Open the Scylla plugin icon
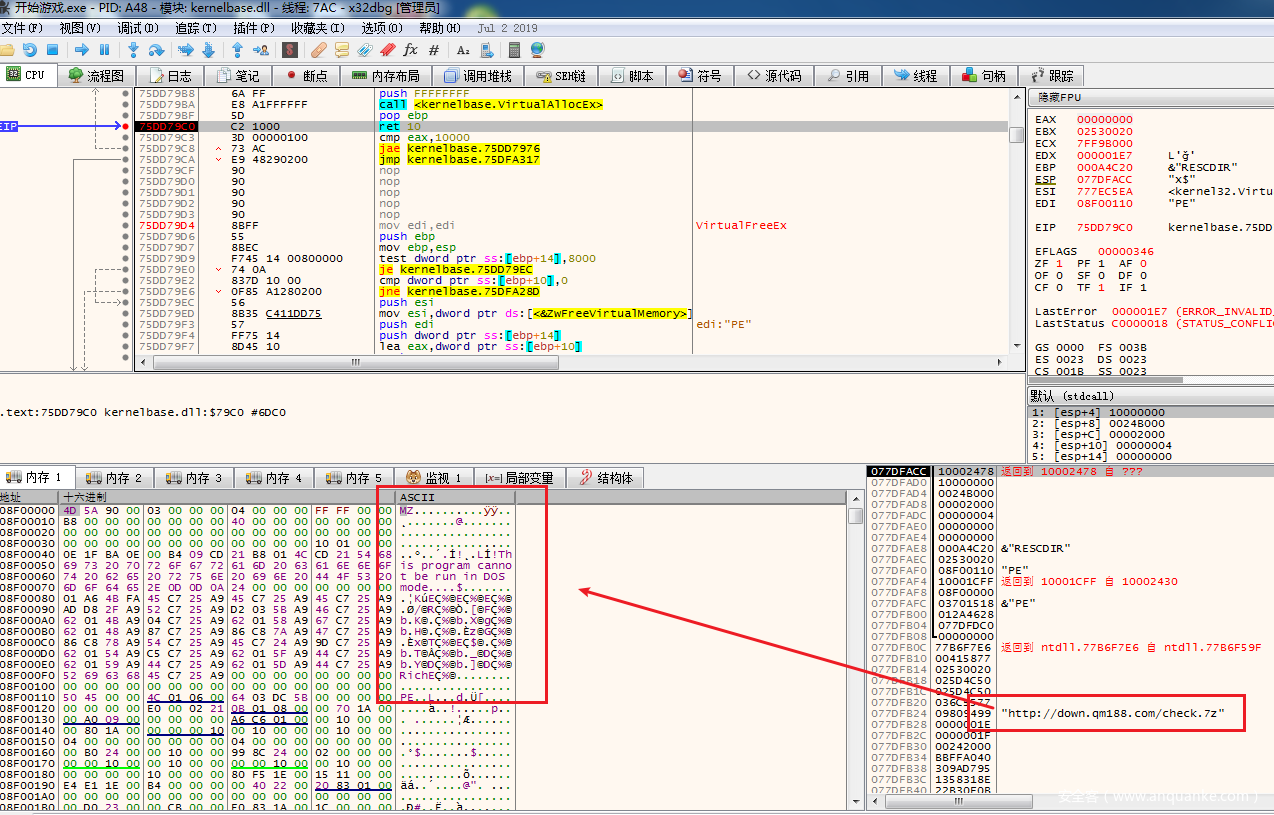Screen dimensions: 1274x815 coord(290,50)
